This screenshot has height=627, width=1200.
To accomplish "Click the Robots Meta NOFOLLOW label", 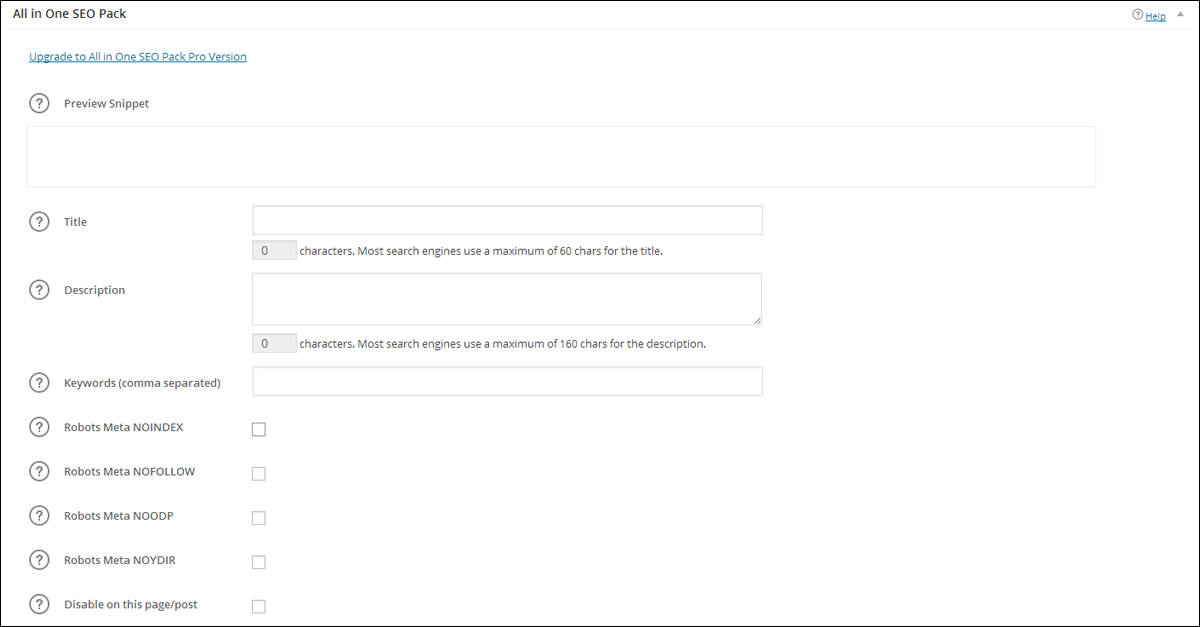I will (x=129, y=471).
